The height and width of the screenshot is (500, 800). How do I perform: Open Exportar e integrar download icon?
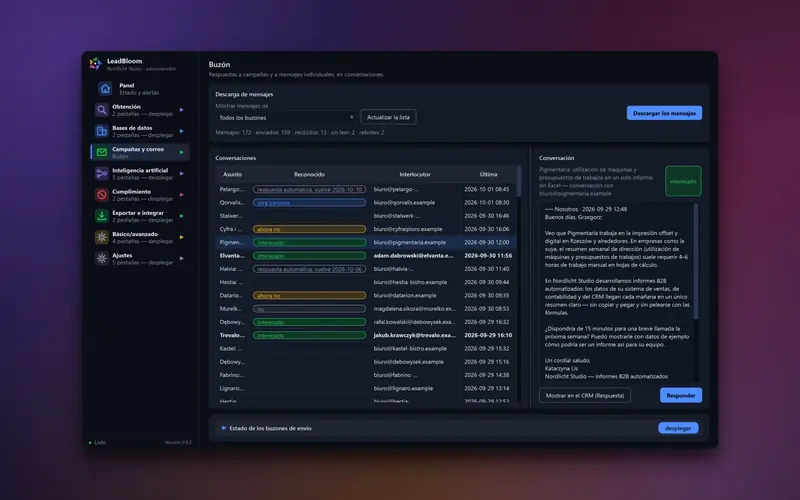[x=102, y=216]
